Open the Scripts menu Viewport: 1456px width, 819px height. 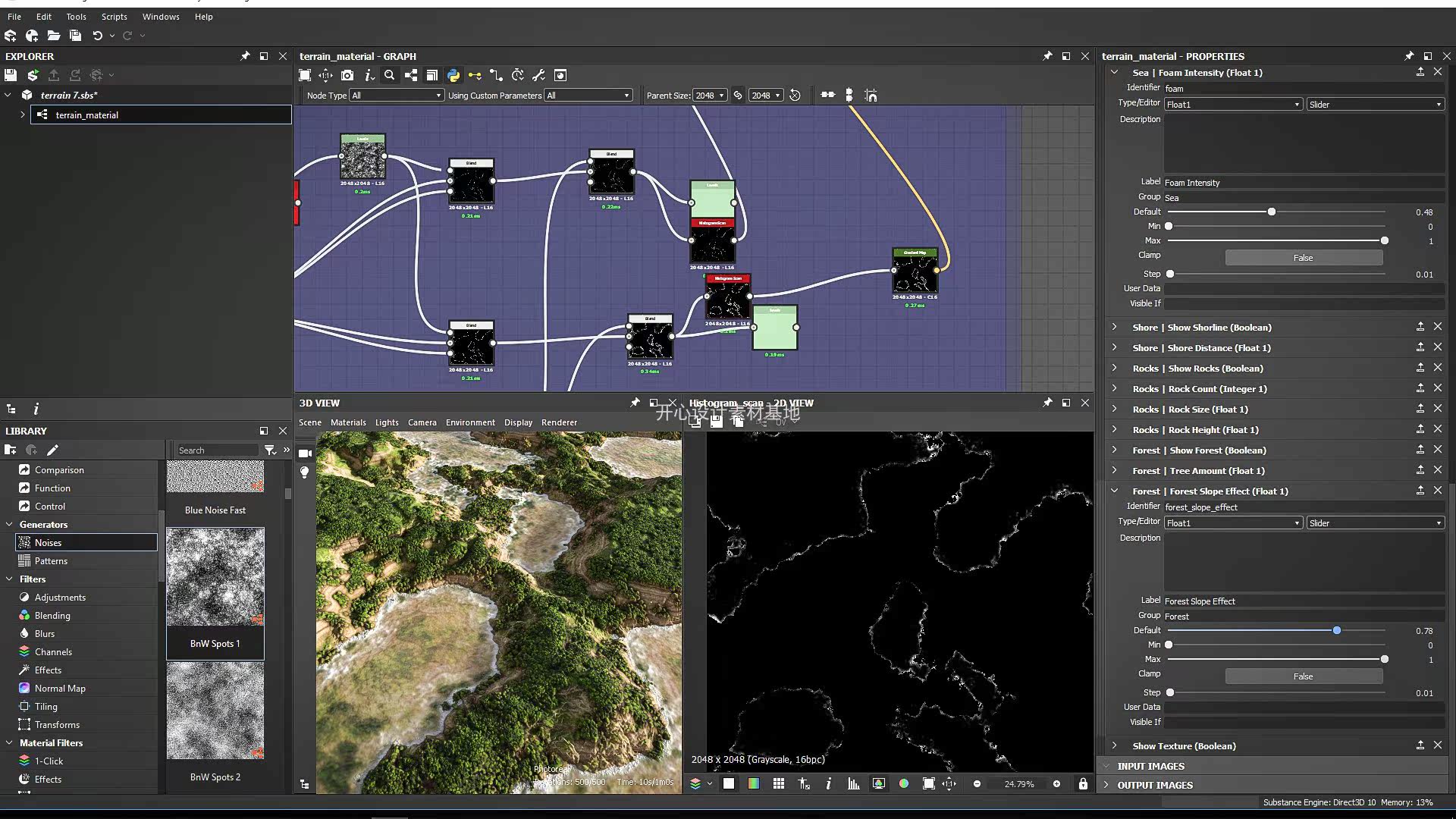point(114,17)
